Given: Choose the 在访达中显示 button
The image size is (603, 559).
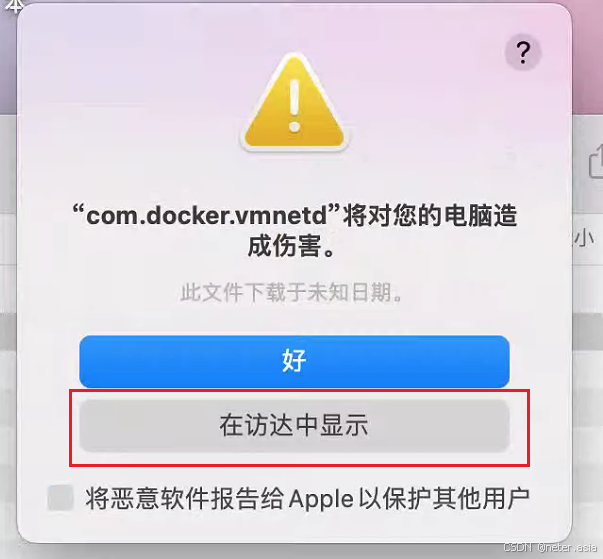Looking at the screenshot, I should [x=294, y=426].
